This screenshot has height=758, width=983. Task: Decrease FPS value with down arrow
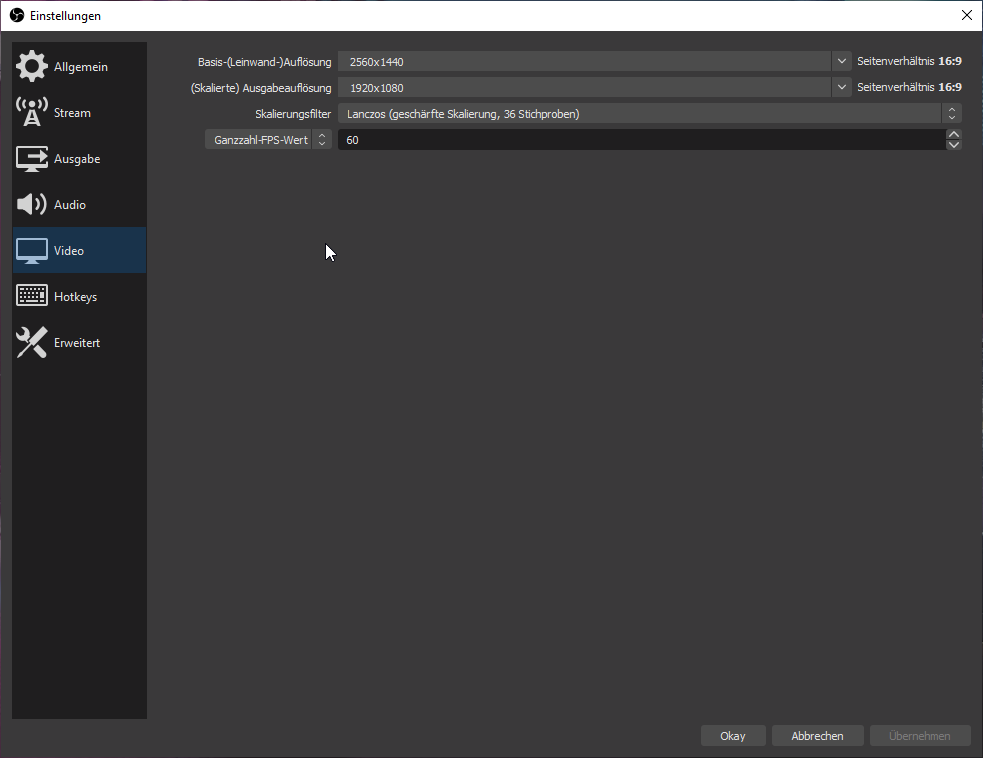pyautogui.click(x=954, y=145)
